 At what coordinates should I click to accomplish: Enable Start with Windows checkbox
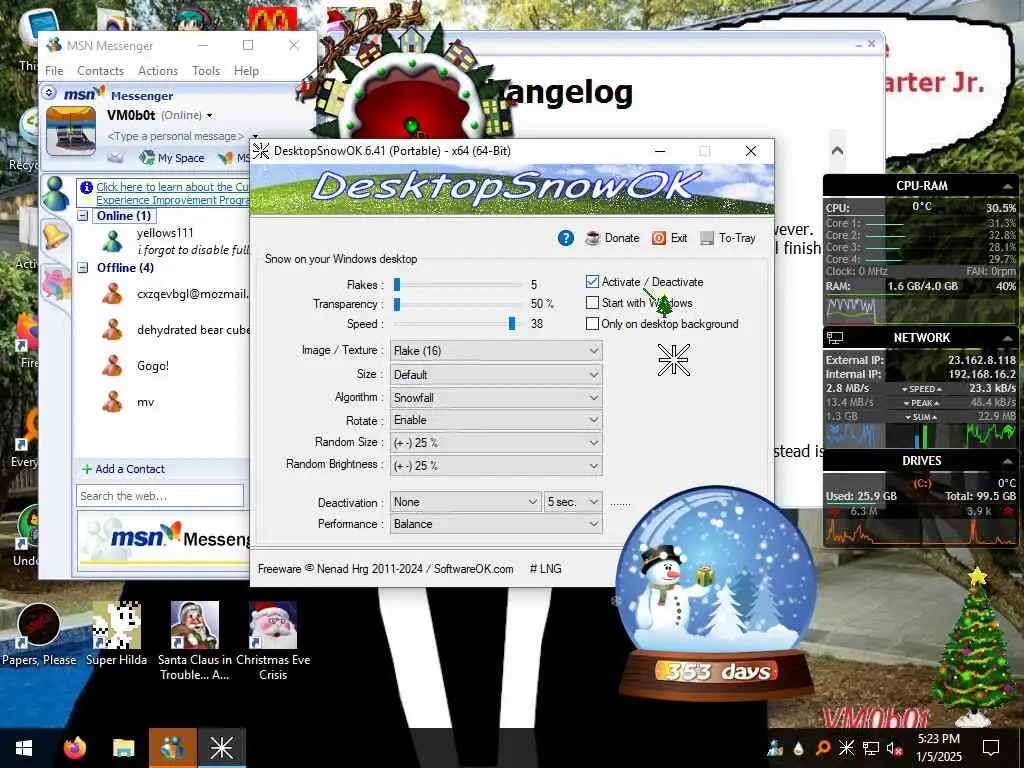[592, 302]
